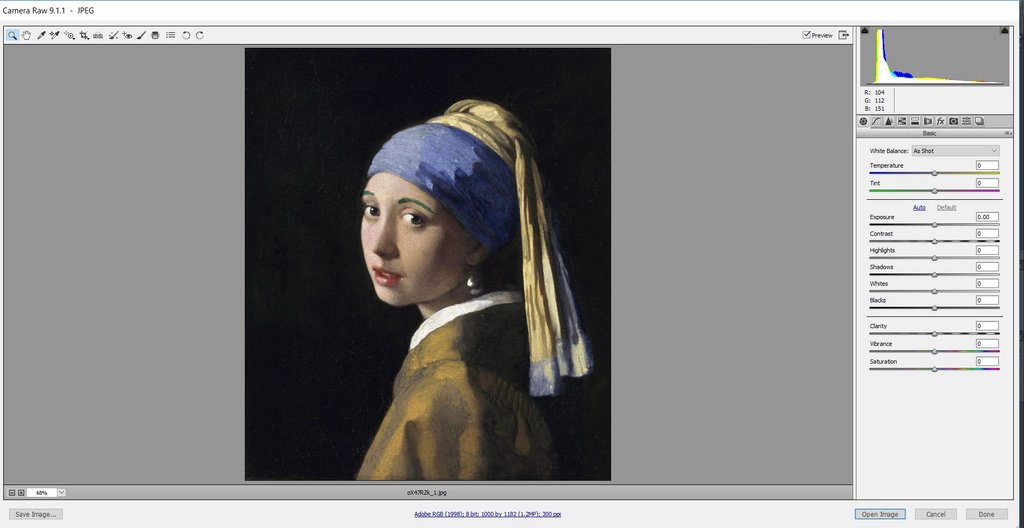Focus the Temperature value field
This screenshot has width=1024, height=528.
[987, 165]
